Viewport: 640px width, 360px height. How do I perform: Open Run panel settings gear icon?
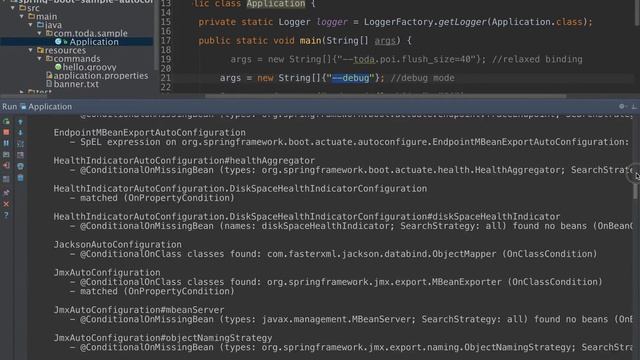(622, 106)
